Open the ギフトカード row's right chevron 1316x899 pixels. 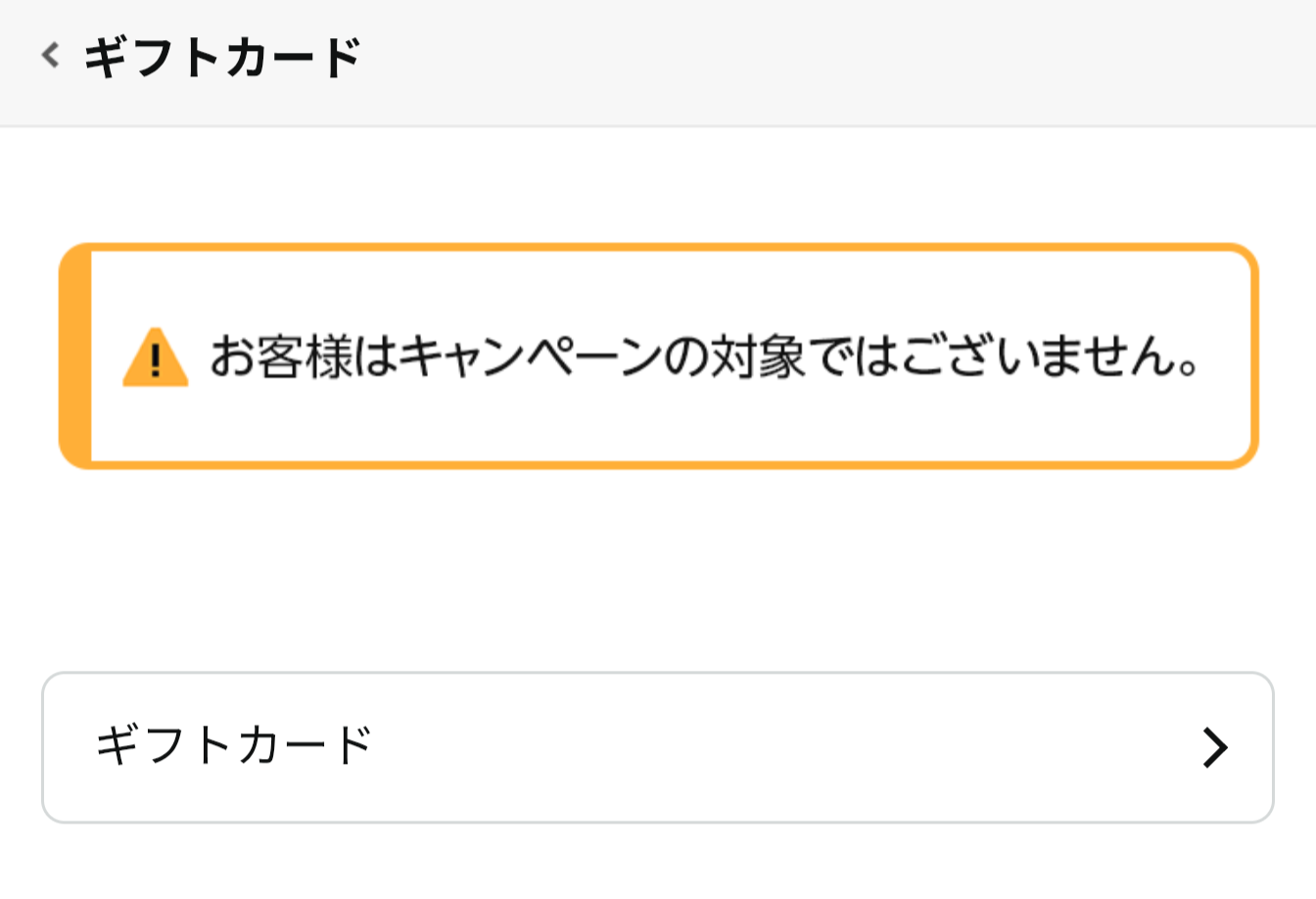click(x=1214, y=747)
